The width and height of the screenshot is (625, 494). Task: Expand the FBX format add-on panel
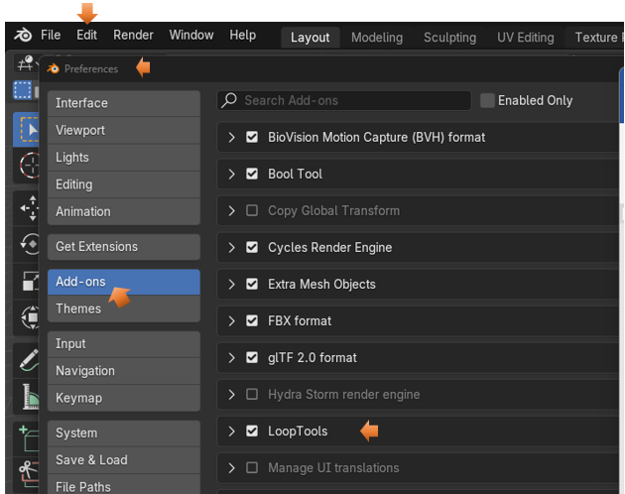(x=232, y=321)
